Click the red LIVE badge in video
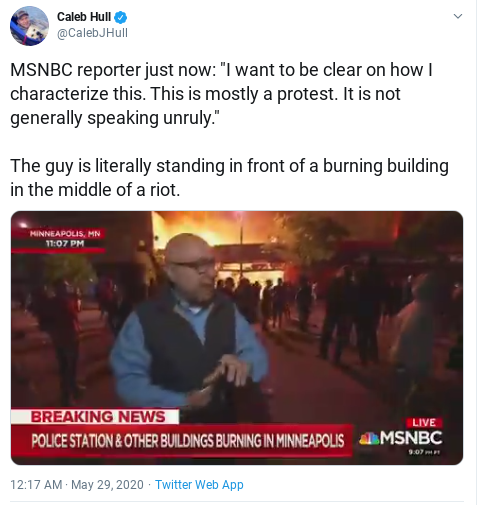Image resolution: width=480 pixels, height=505 pixels. tap(424, 423)
